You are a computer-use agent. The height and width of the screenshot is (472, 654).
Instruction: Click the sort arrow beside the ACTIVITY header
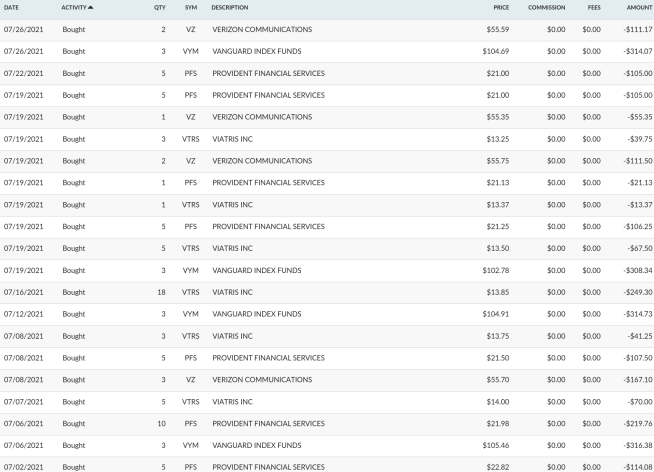[x=91, y=7]
